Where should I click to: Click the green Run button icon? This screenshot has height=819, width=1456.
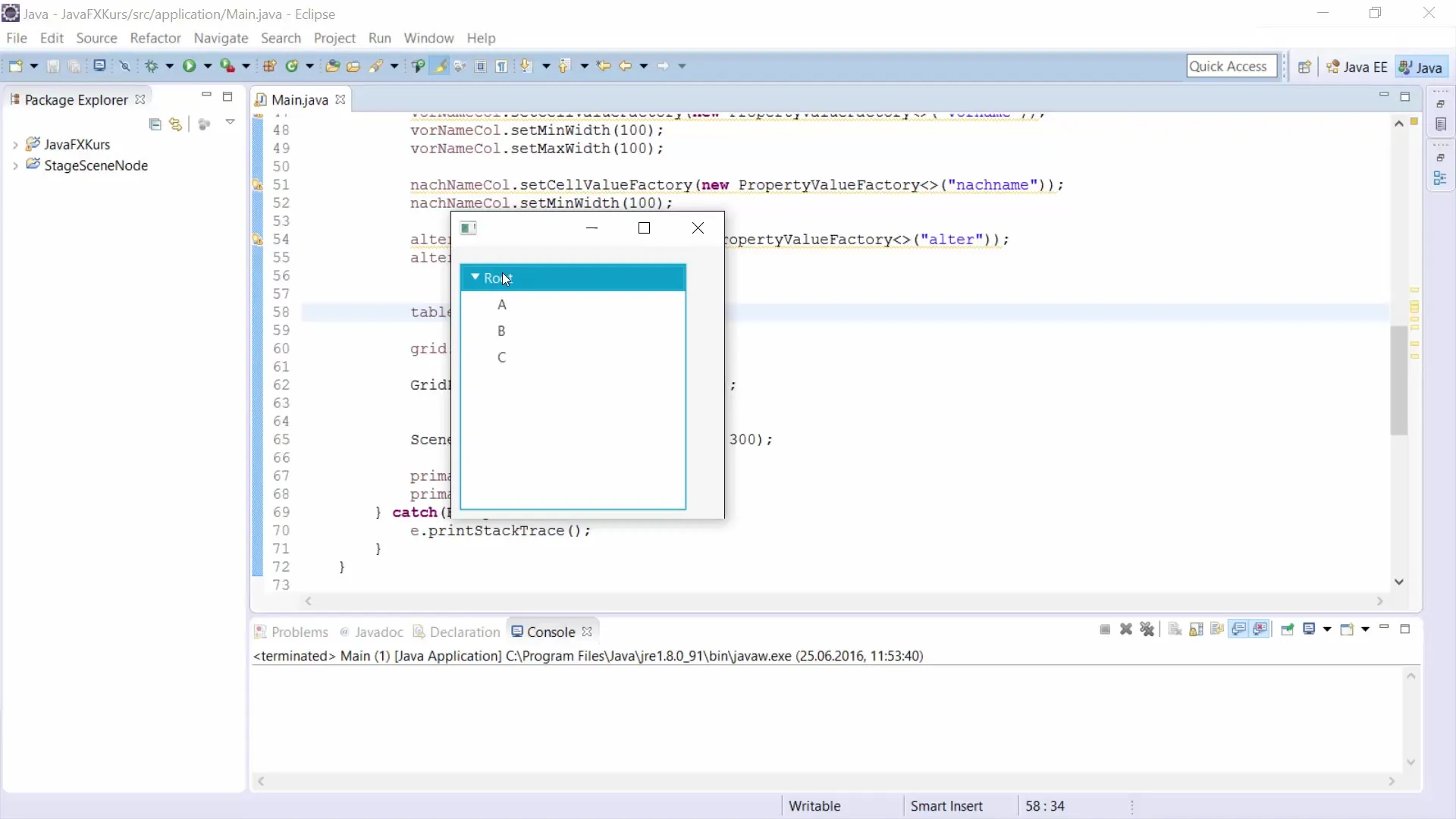[x=189, y=66]
